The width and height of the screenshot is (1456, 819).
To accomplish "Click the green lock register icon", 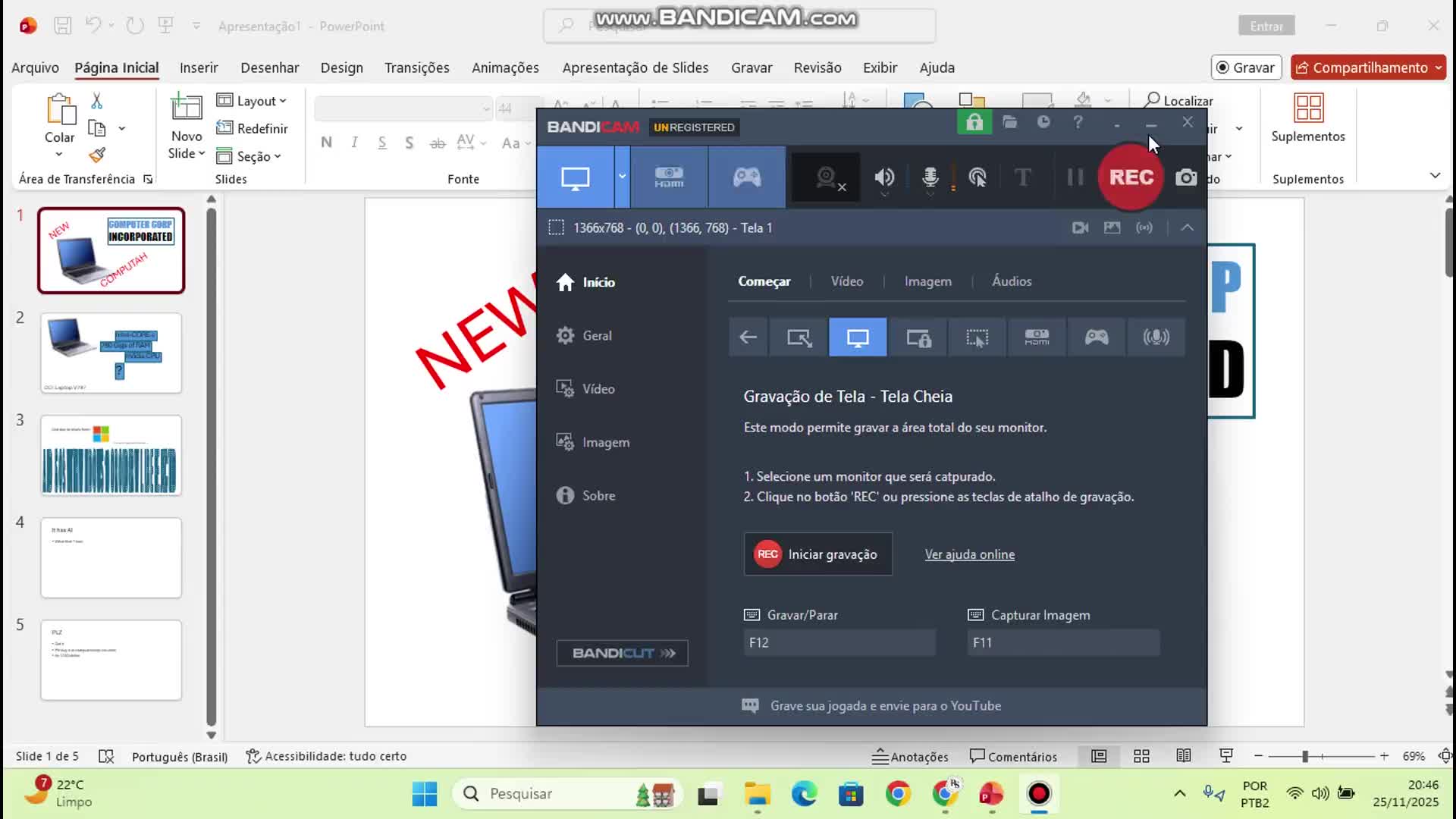I will 974,122.
